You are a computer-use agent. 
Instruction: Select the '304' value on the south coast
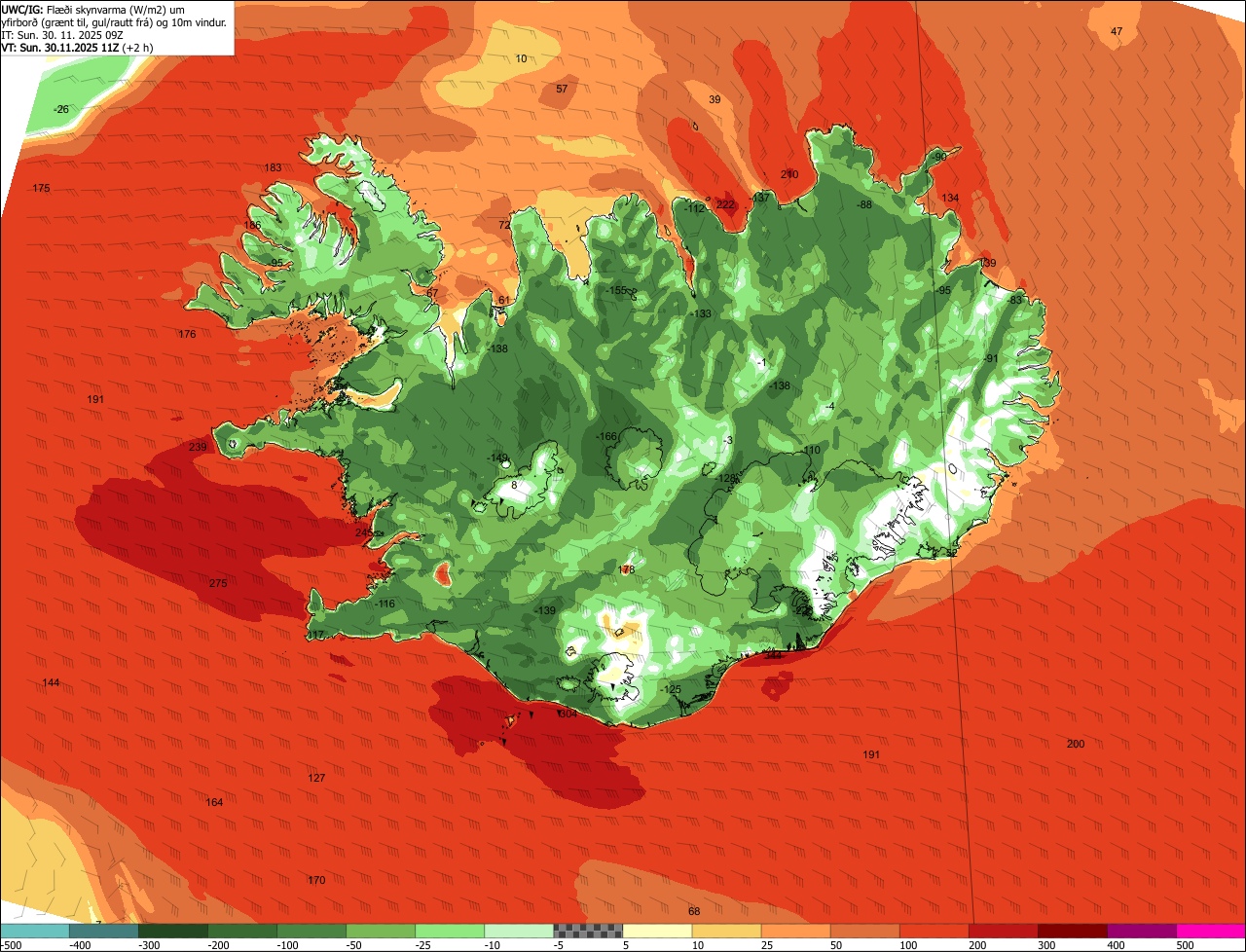(568, 714)
